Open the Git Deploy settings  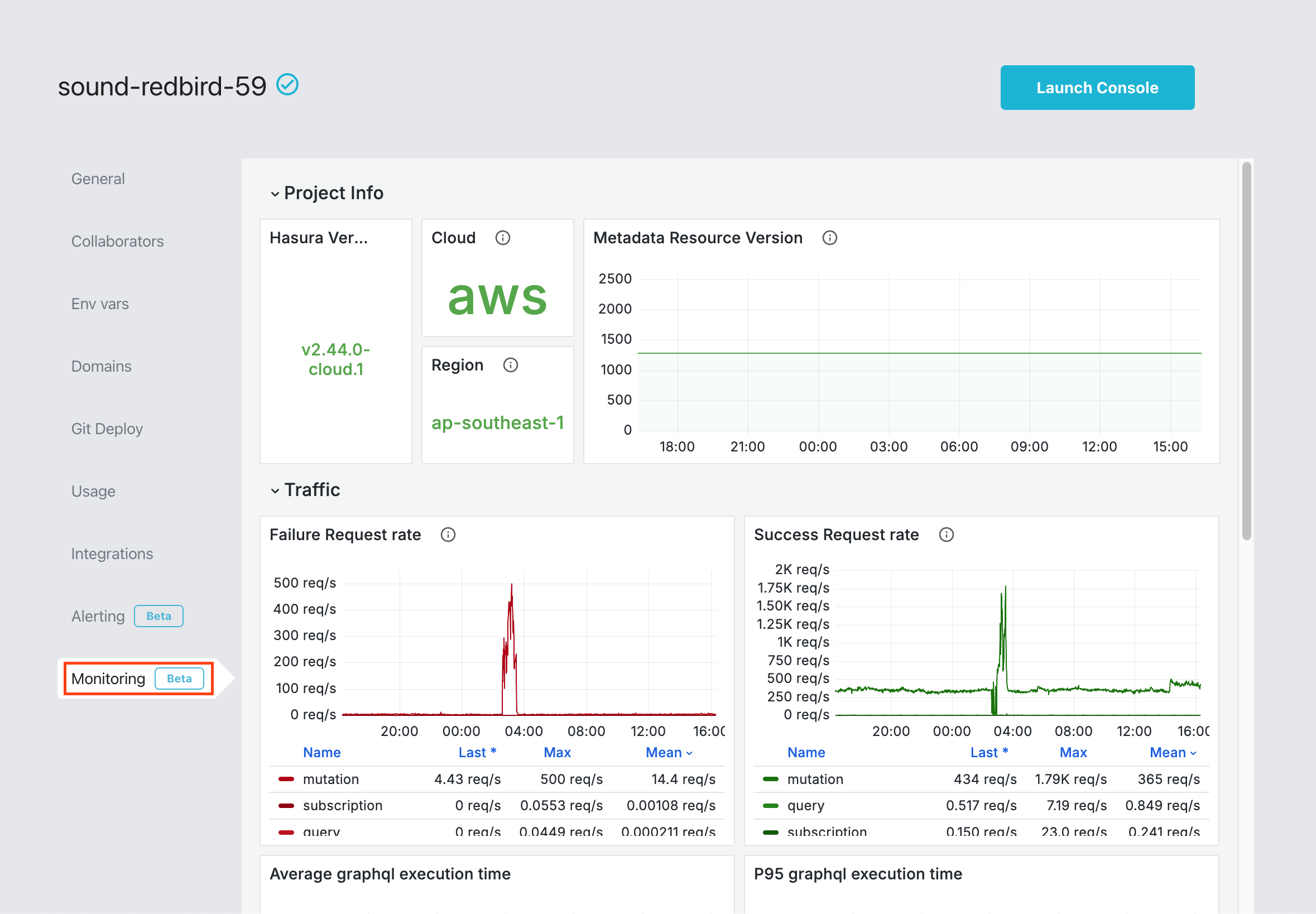107,429
